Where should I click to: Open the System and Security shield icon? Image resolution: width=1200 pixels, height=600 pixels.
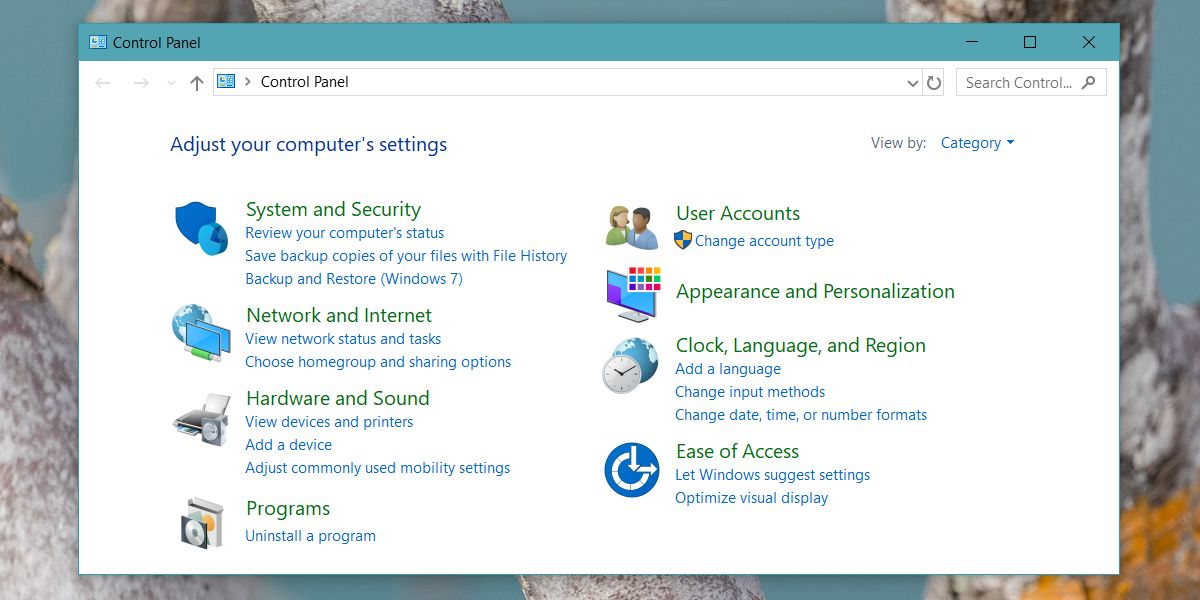[x=202, y=228]
